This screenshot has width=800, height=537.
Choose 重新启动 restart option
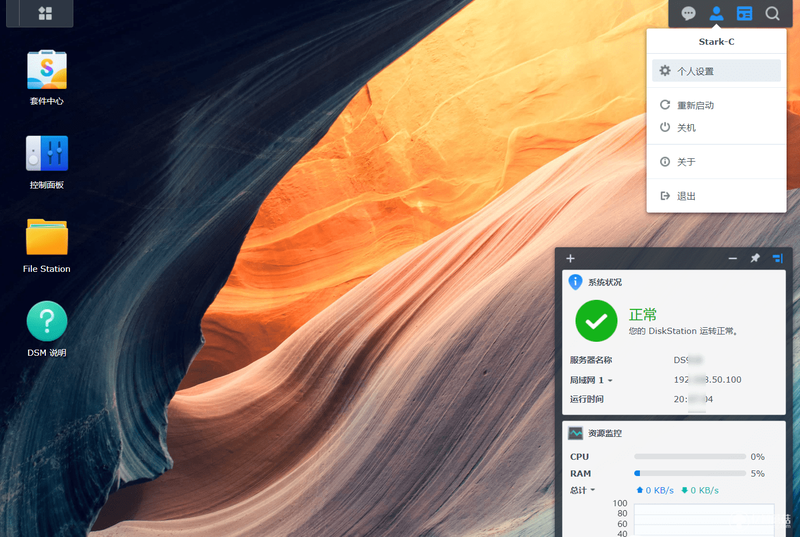tap(716, 105)
